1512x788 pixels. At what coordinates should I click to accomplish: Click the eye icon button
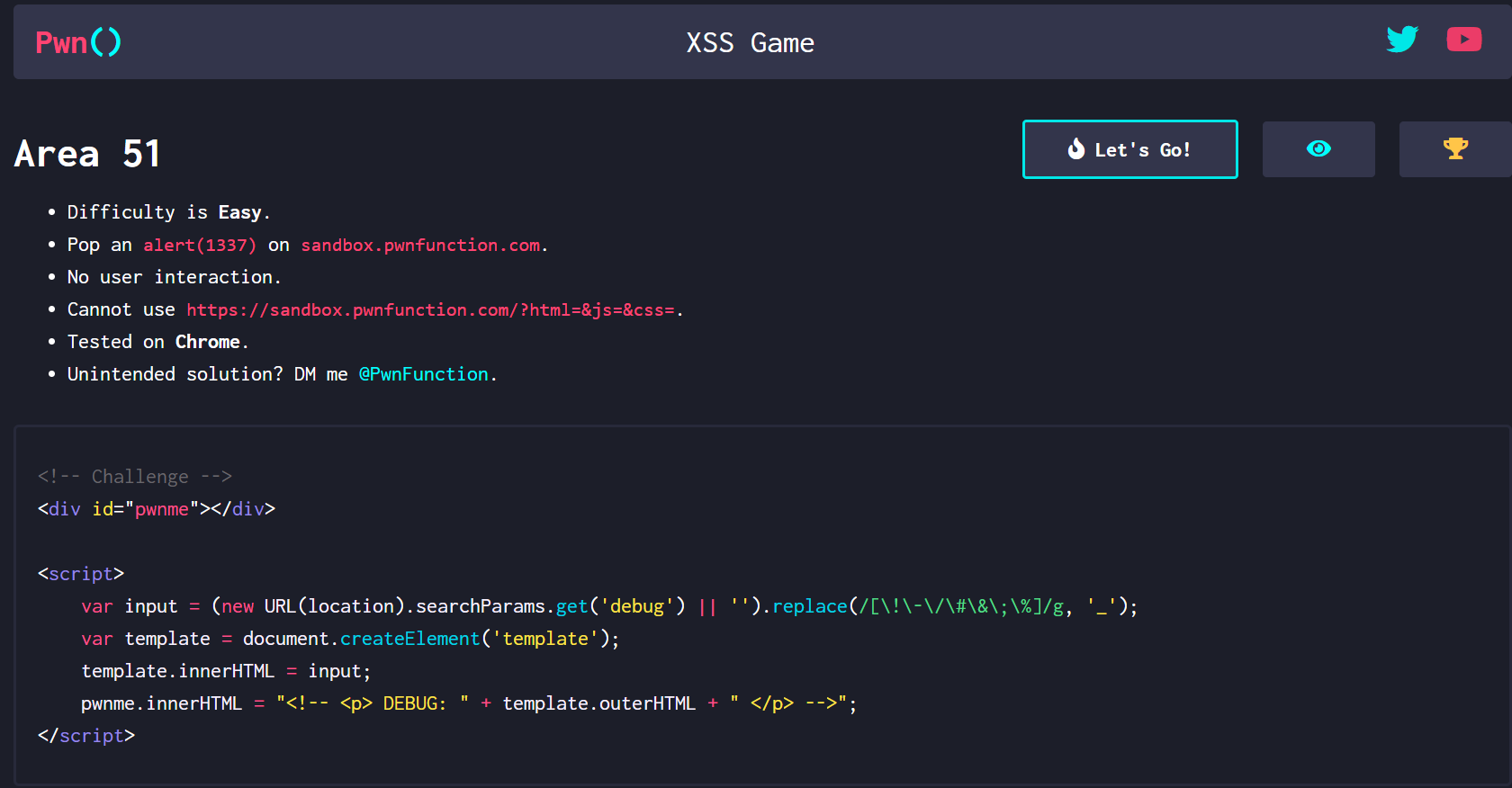click(x=1318, y=149)
